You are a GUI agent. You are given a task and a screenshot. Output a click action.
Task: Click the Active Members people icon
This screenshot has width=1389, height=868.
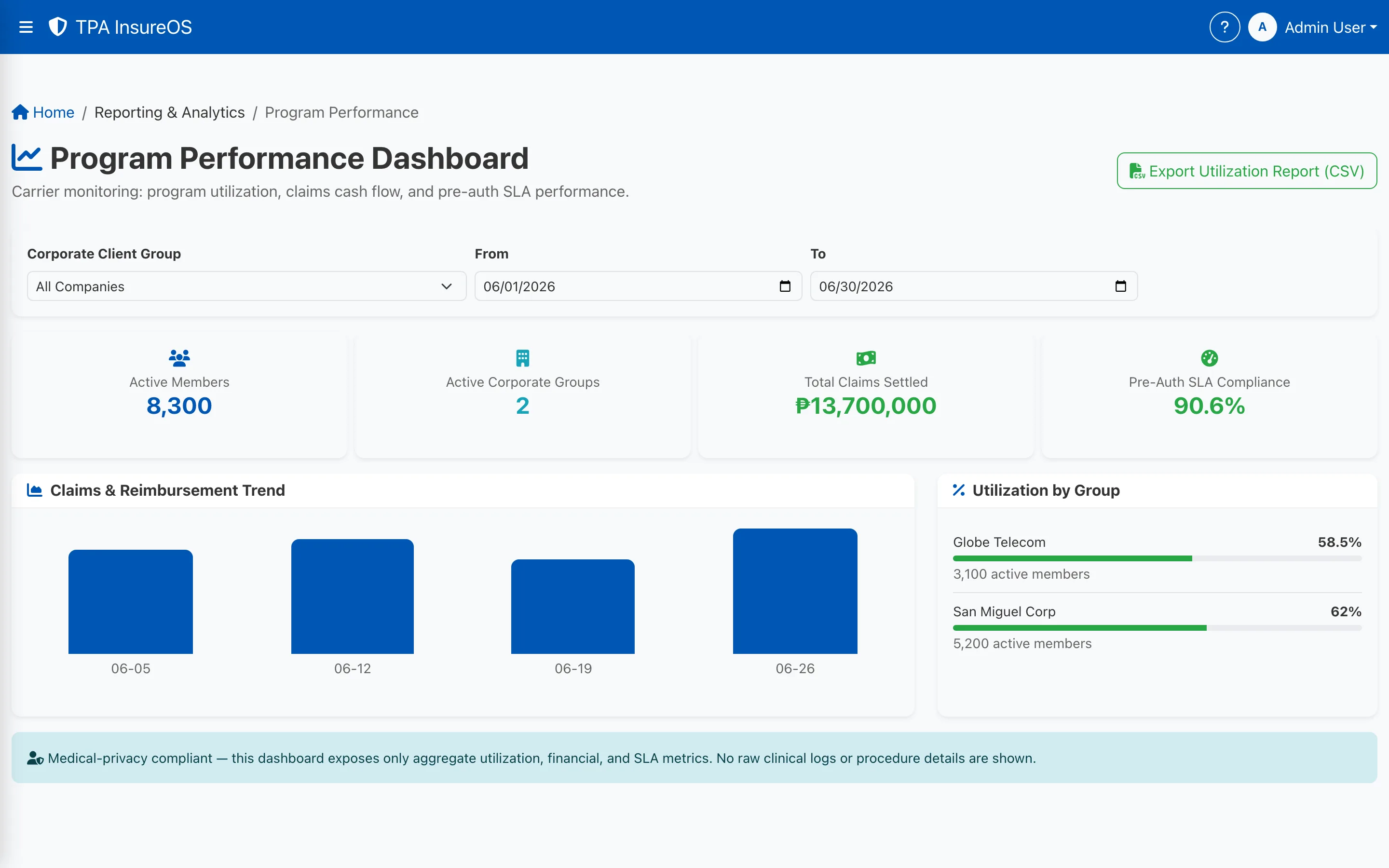(x=179, y=358)
